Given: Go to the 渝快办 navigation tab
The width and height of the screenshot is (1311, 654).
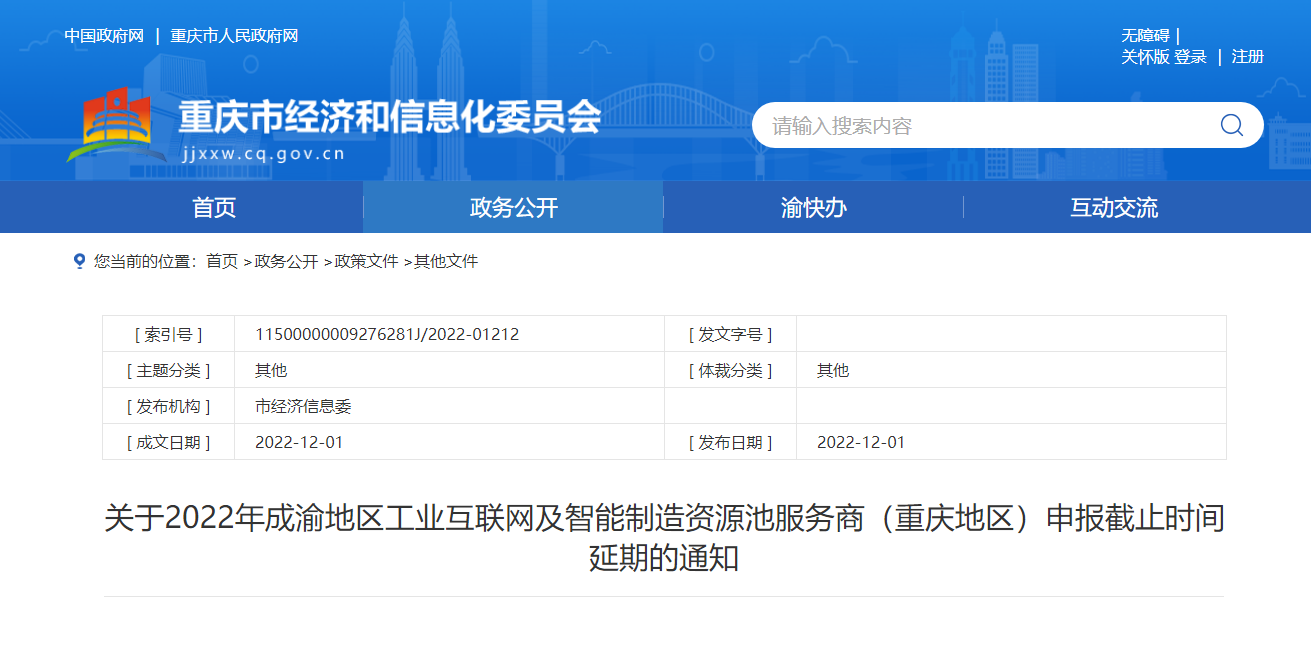Looking at the screenshot, I should pyautogui.click(x=813, y=208).
